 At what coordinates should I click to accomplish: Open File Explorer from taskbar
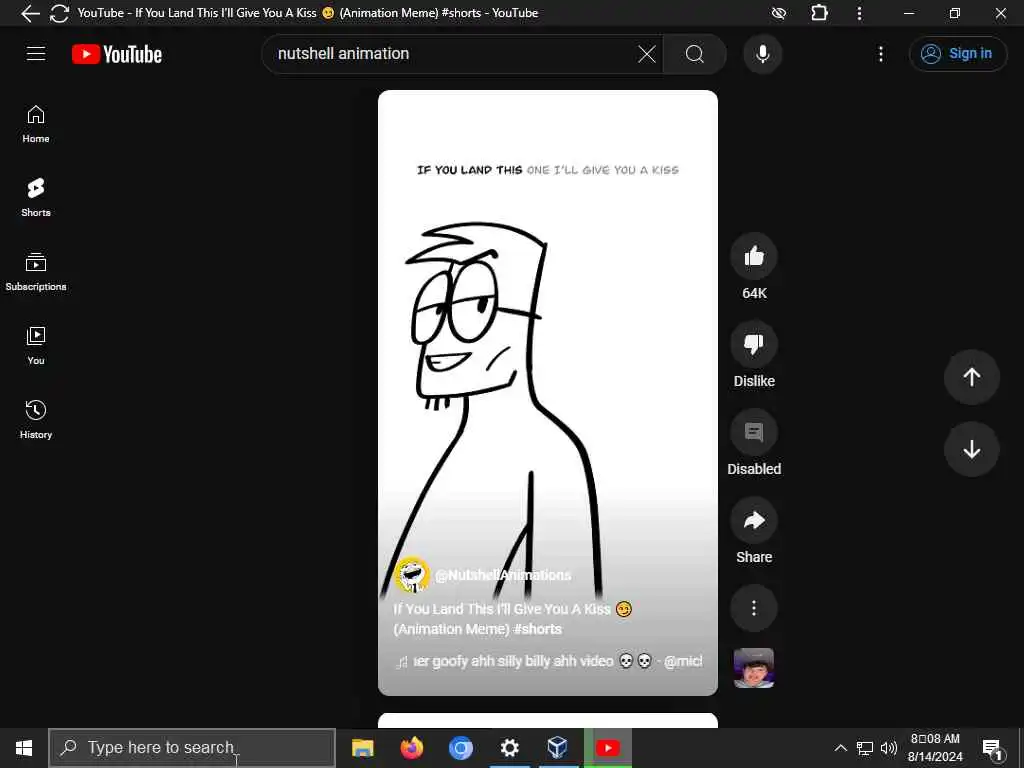tap(362, 748)
